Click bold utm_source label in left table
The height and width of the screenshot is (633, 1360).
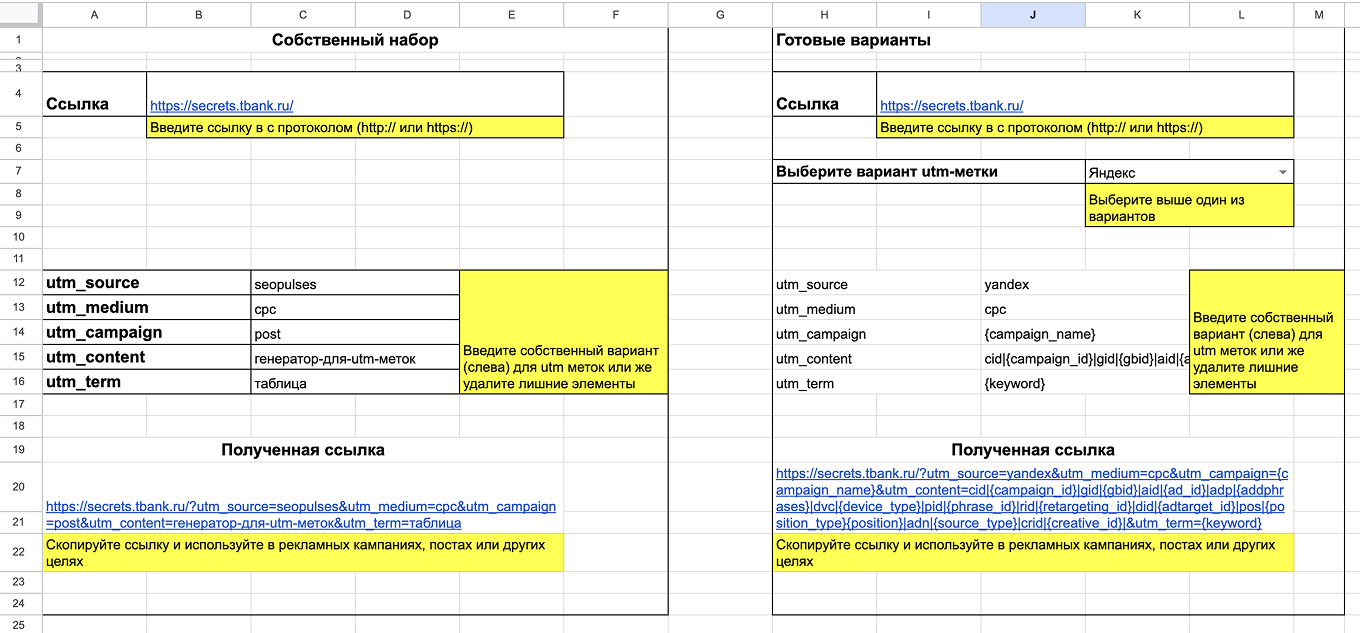[93, 283]
